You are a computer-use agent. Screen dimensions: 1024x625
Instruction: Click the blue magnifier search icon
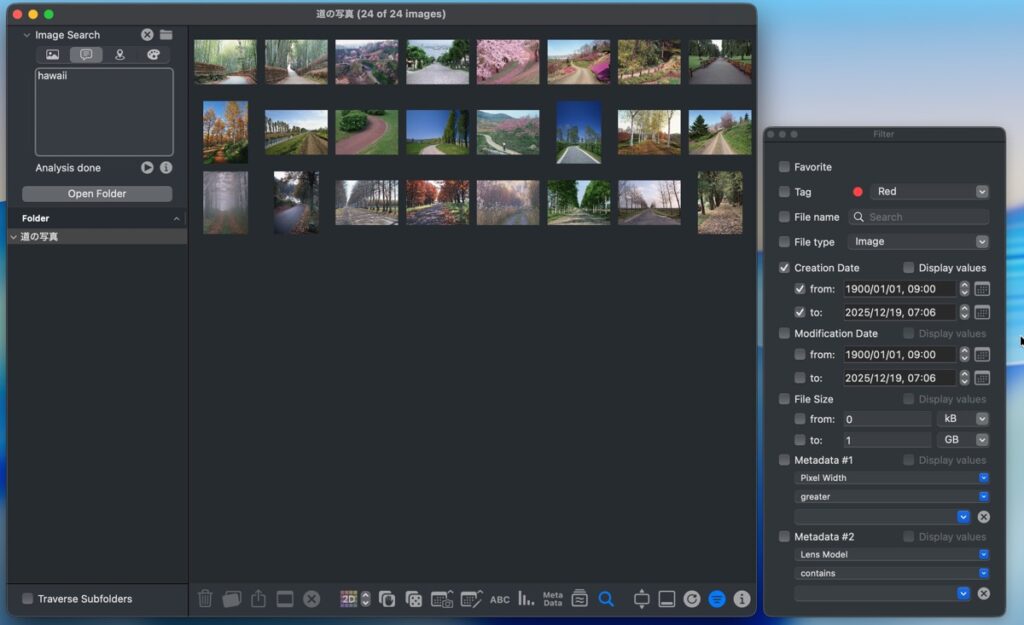tap(606, 599)
